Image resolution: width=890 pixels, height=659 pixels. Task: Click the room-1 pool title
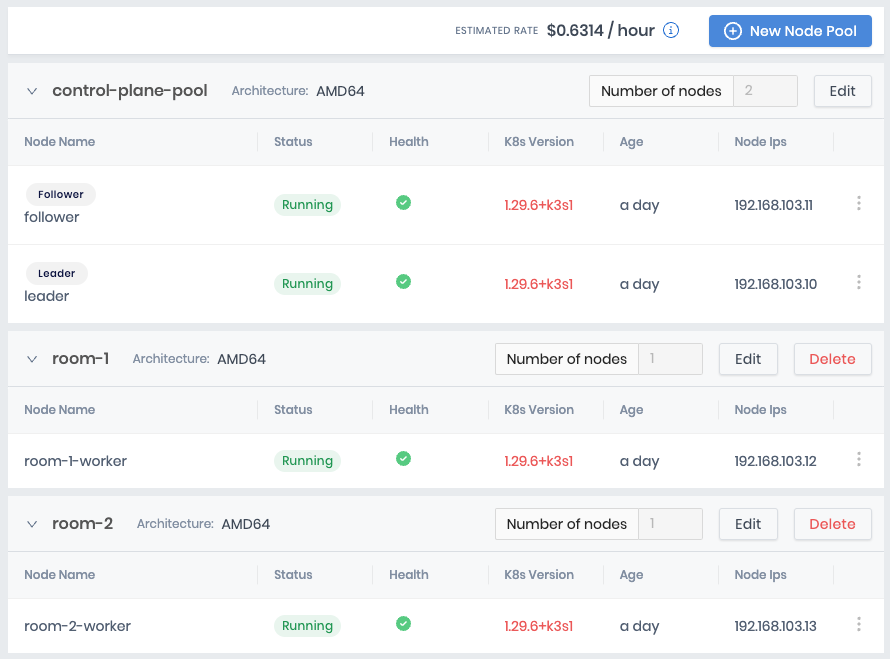81,359
